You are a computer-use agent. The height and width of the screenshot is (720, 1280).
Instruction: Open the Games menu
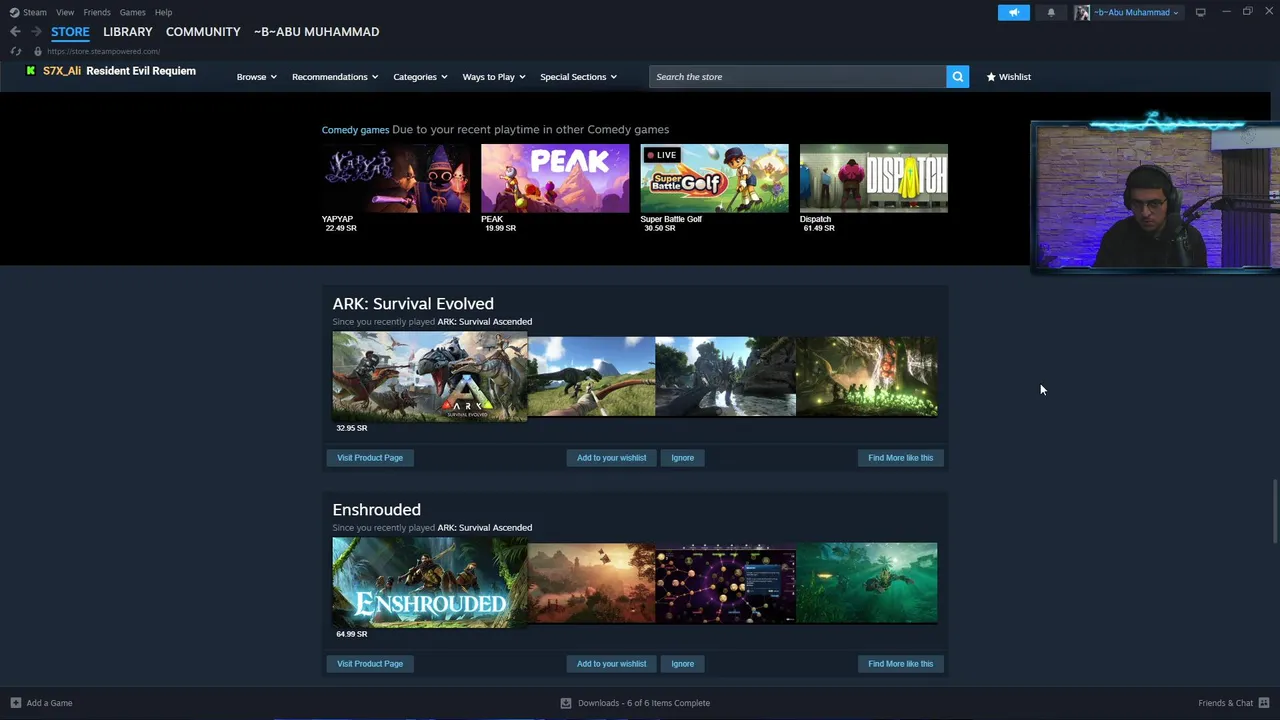132,12
